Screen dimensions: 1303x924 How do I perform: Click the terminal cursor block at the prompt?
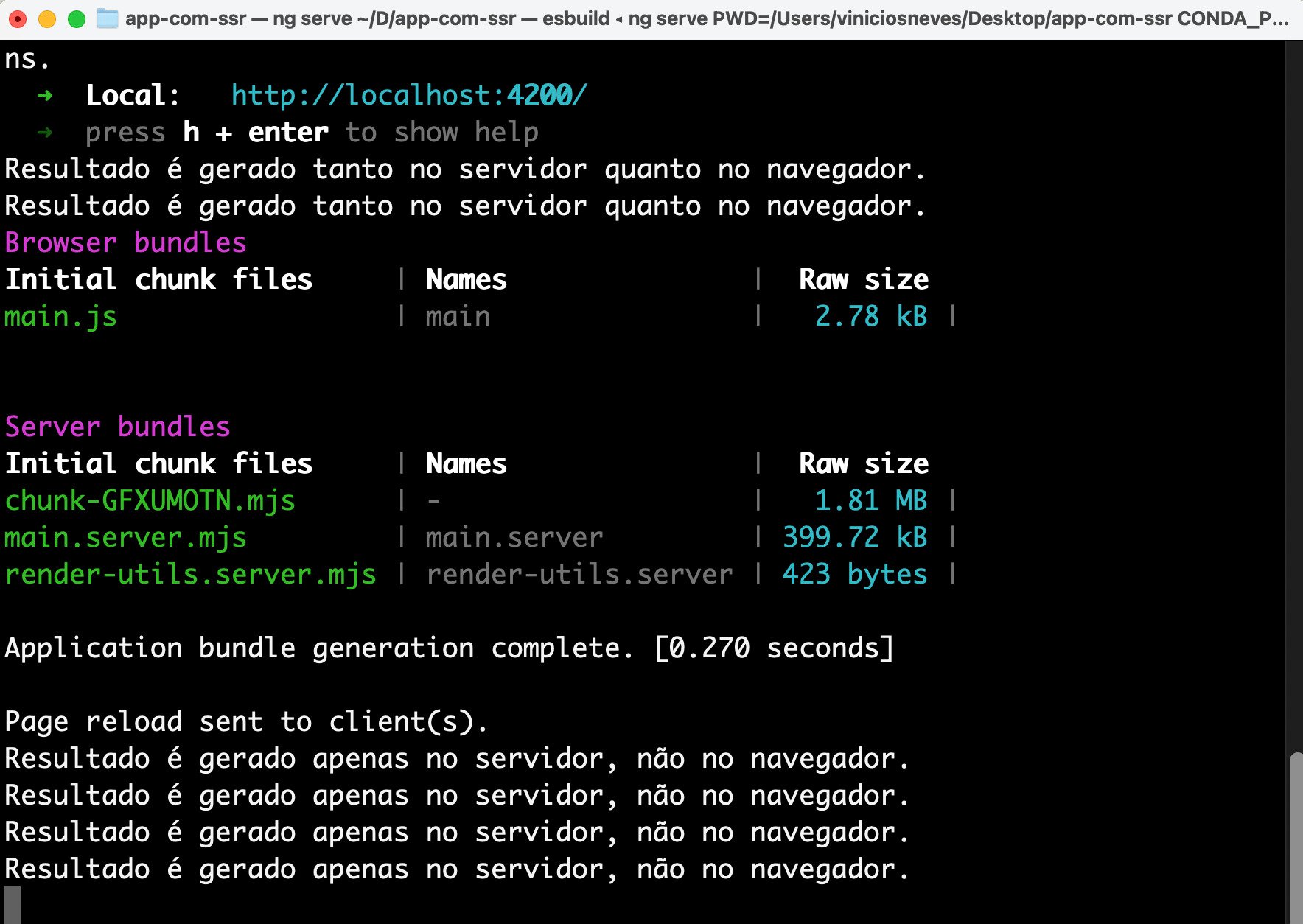(13, 906)
